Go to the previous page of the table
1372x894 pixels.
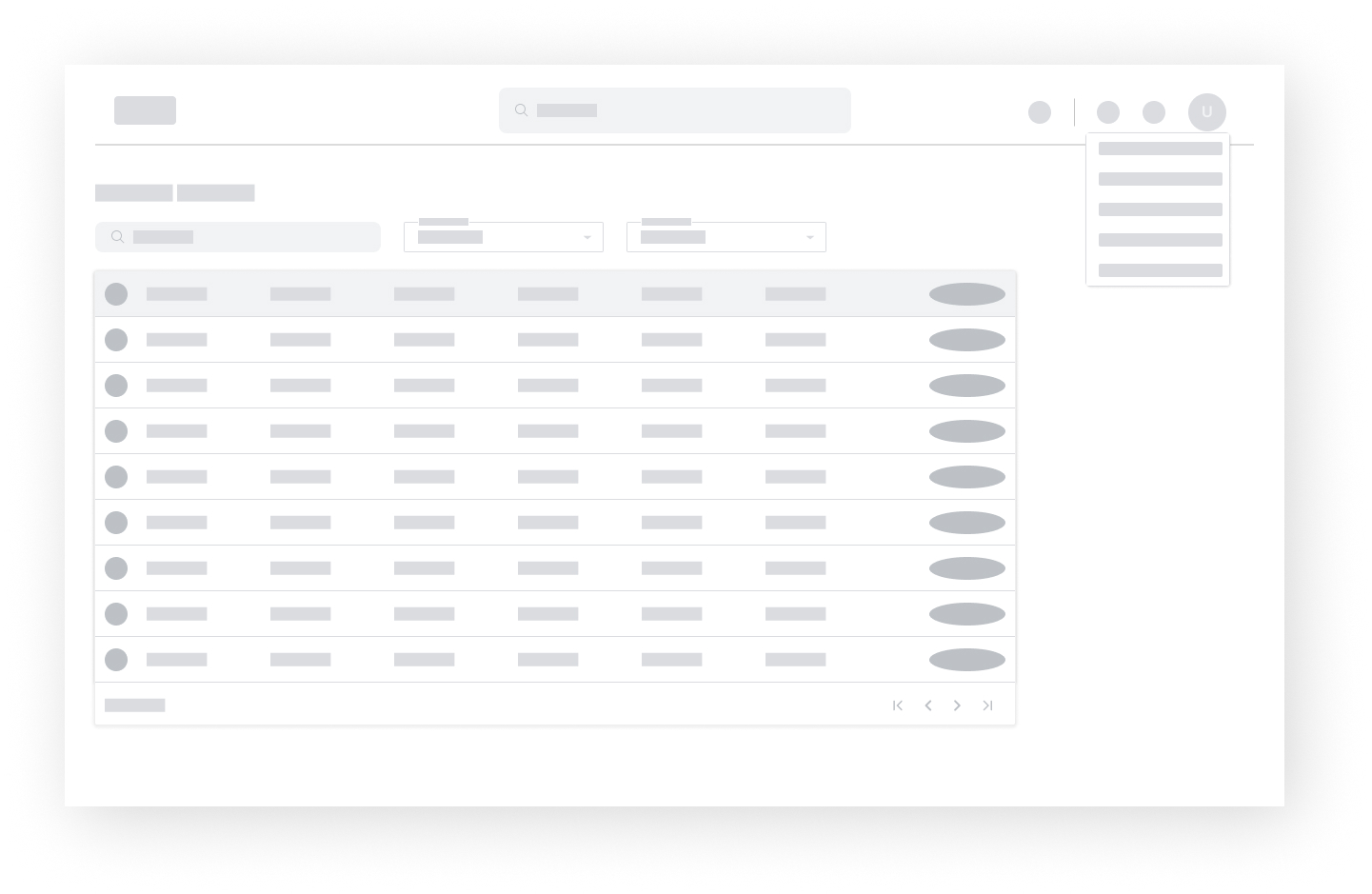tap(927, 705)
